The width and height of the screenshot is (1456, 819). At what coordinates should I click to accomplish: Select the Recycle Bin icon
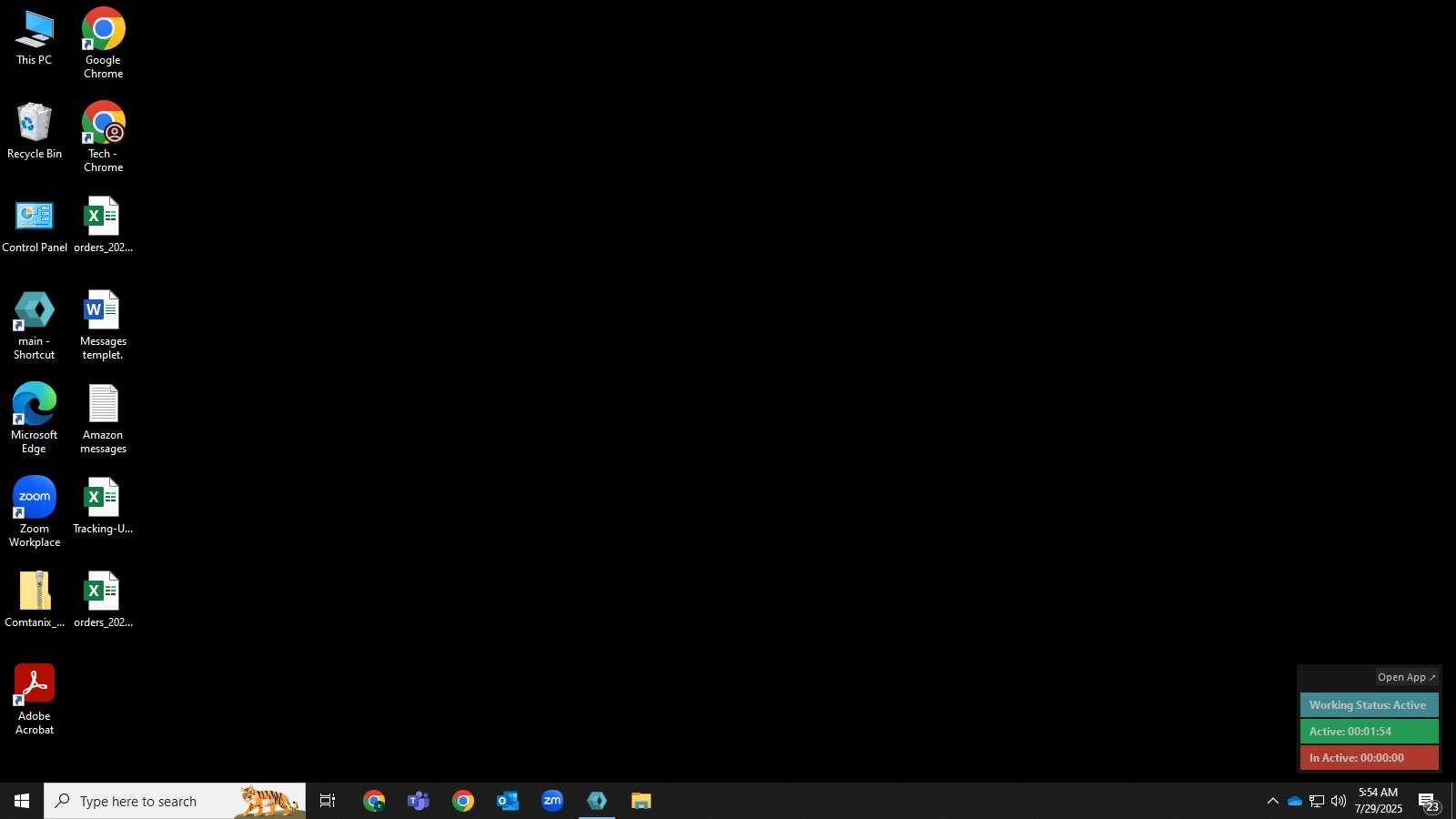[x=35, y=131]
